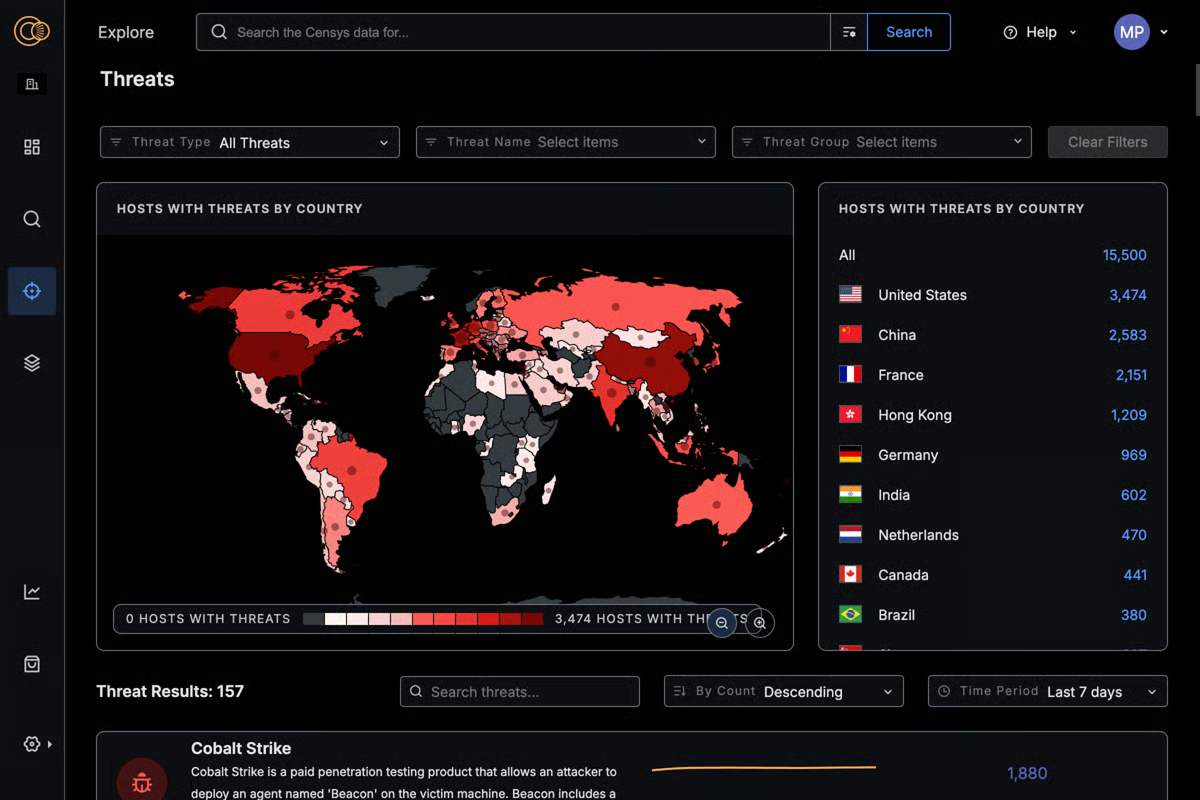Change the Time Period from Last 7 days
The height and width of the screenshot is (800, 1200).
click(x=1047, y=691)
